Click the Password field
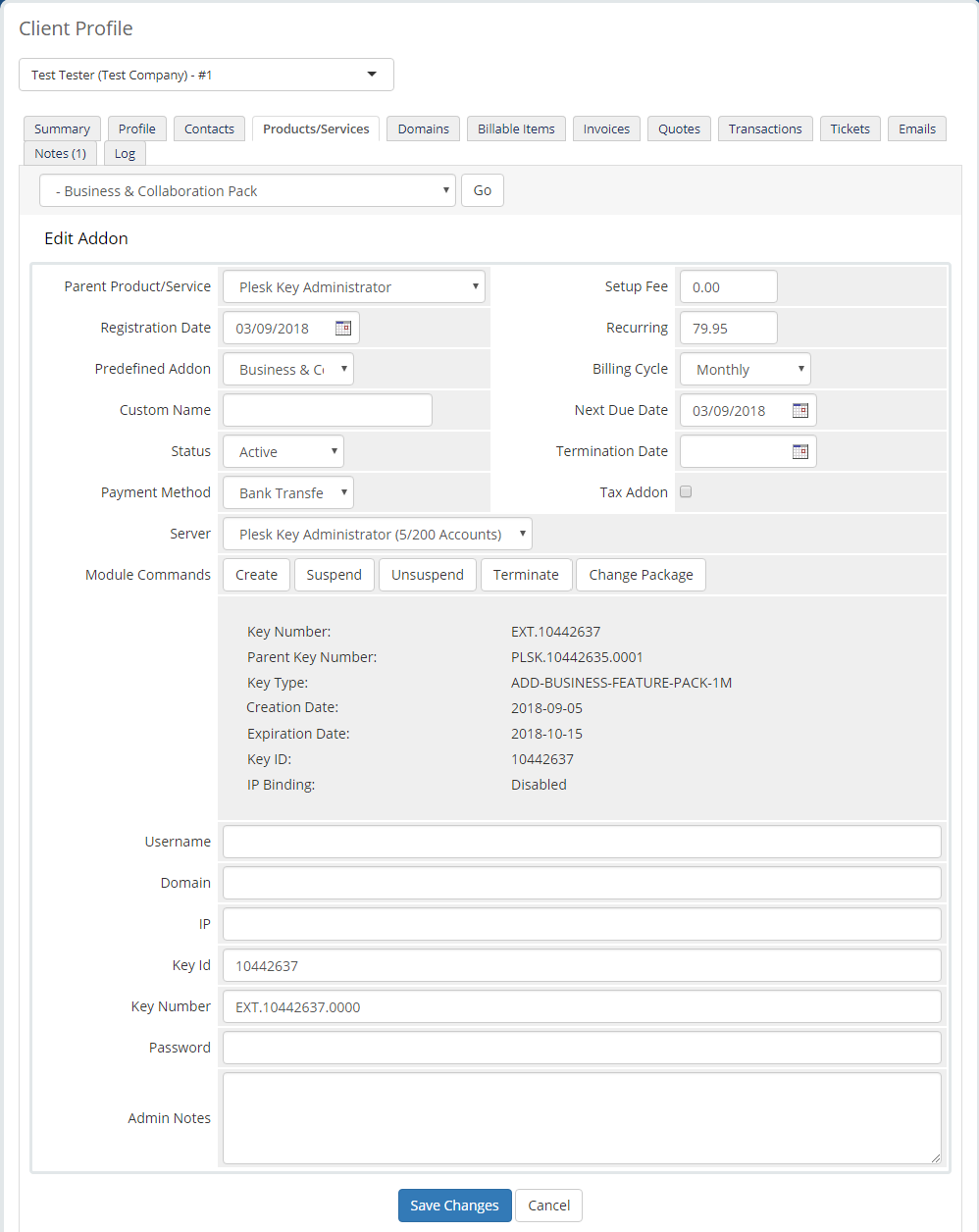The height and width of the screenshot is (1232, 979). pos(582,1048)
